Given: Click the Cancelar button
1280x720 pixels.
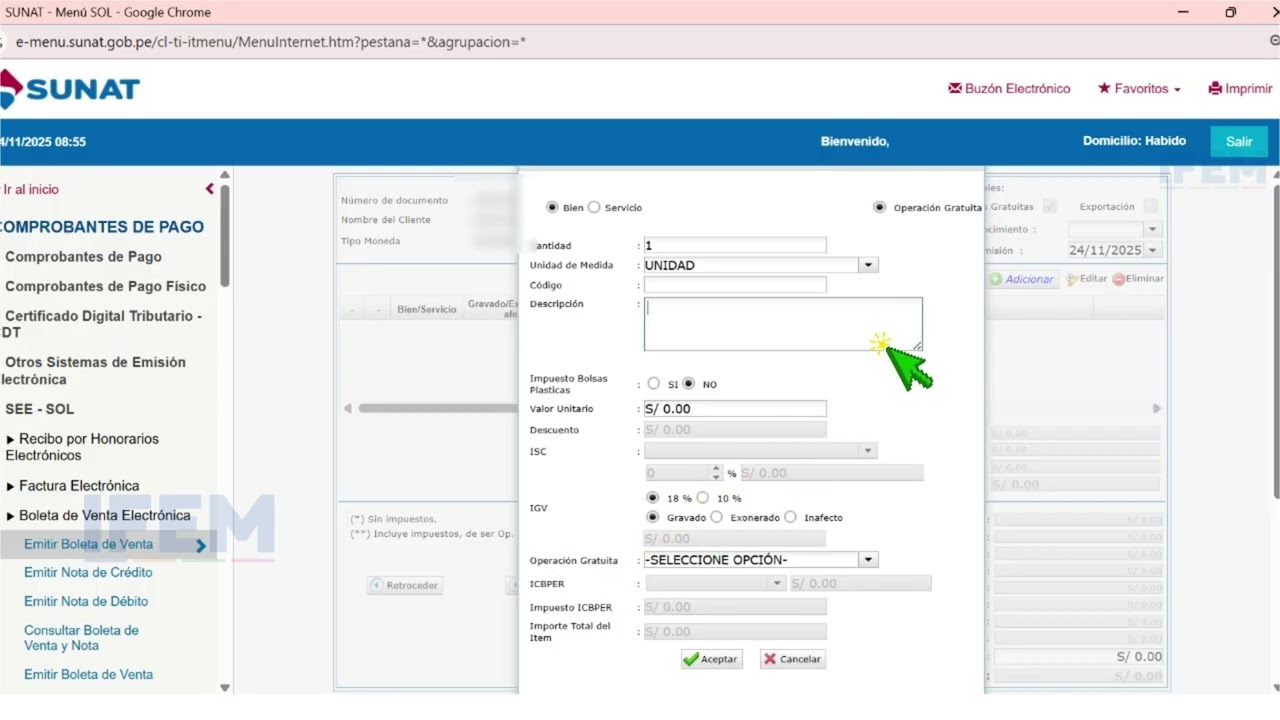Looking at the screenshot, I should 793,659.
